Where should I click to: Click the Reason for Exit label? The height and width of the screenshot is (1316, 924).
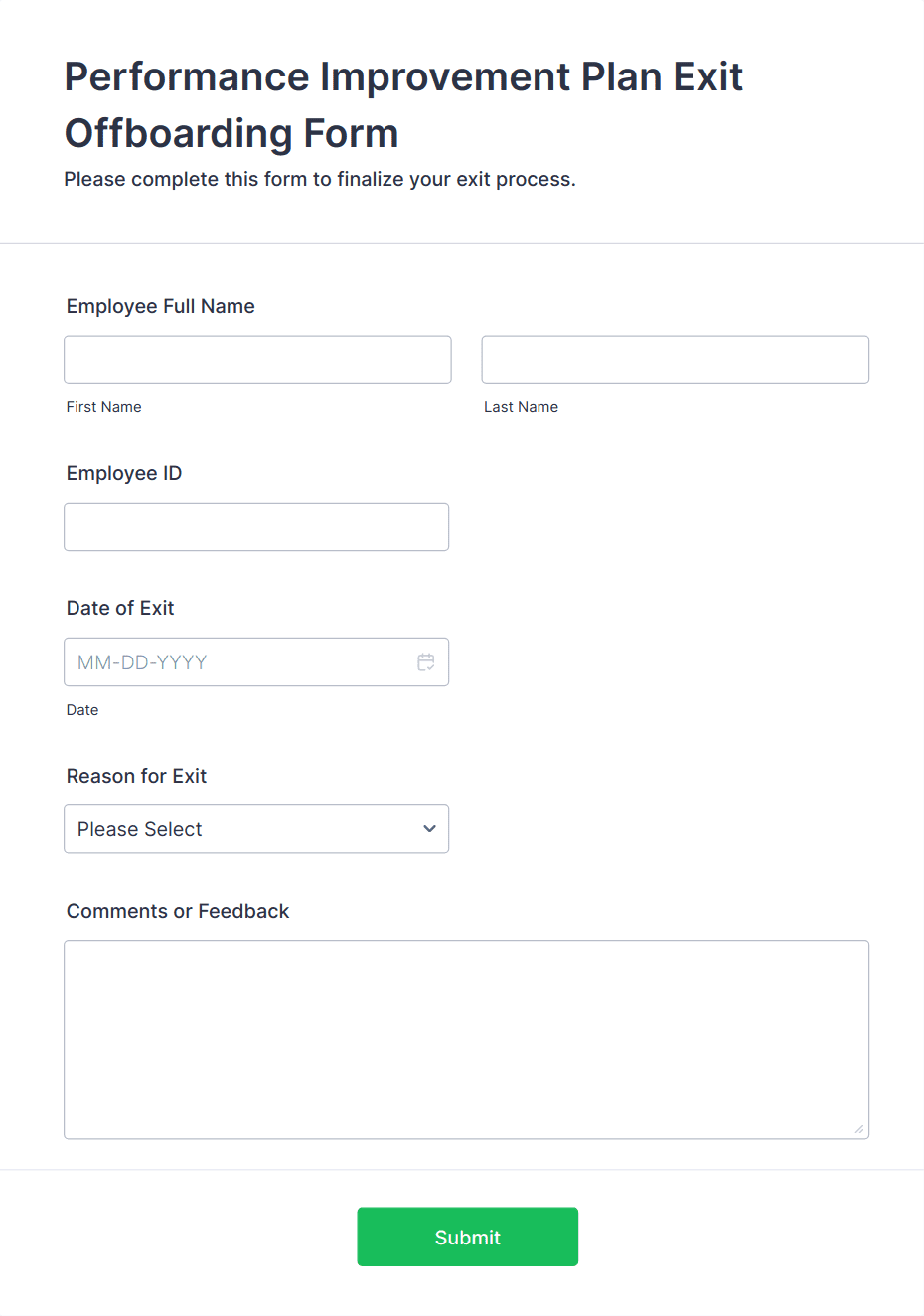pyautogui.click(x=137, y=776)
